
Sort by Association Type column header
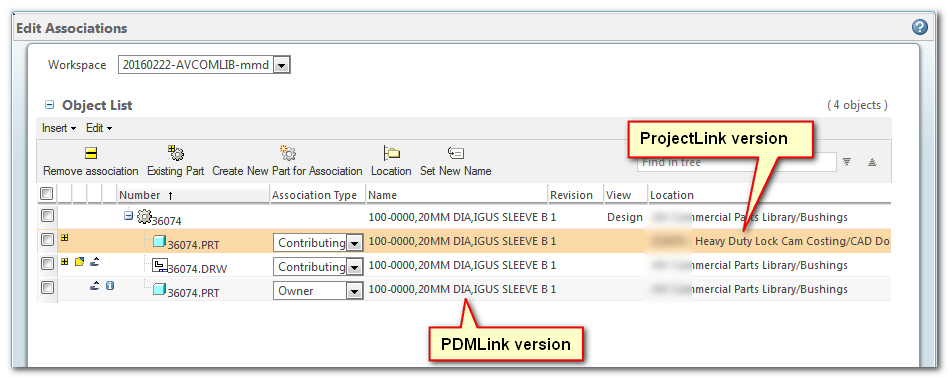[x=314, y=195]
